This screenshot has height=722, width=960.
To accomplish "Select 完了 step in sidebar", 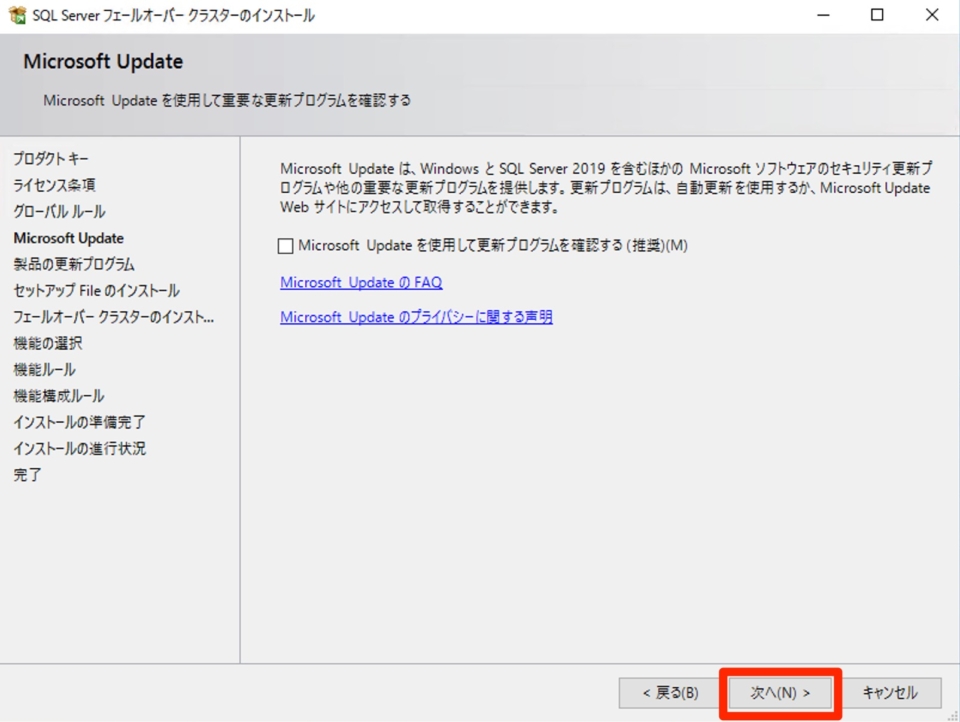I will coord(28,475).
